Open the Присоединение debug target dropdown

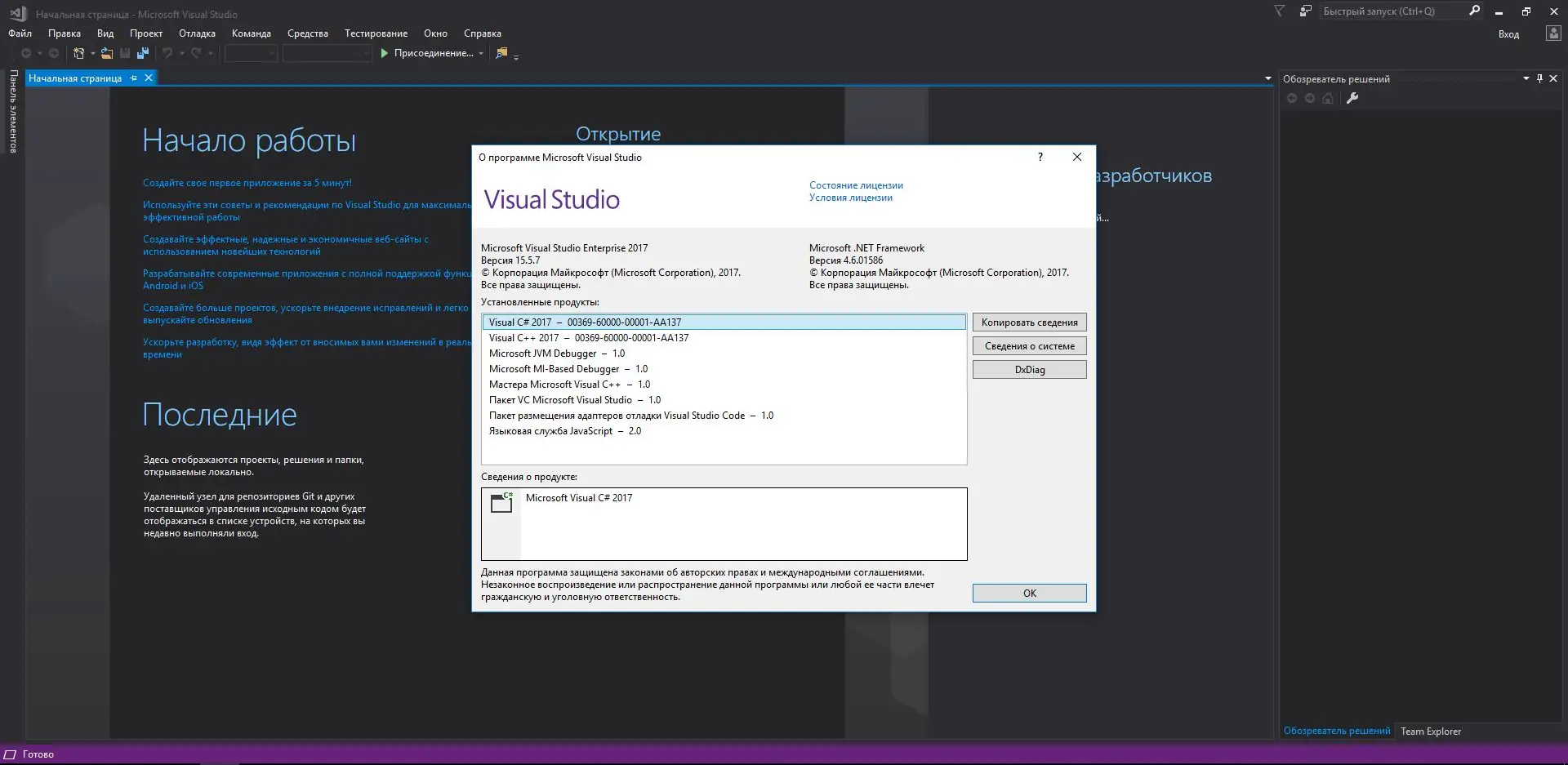(481, 53)
